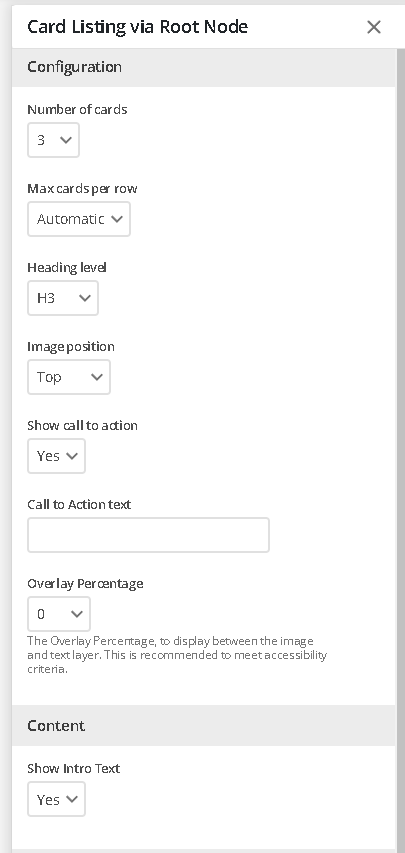
Task: Open the Overlay Percentage 0 dropdown
Action: click(x=59, y=614)
